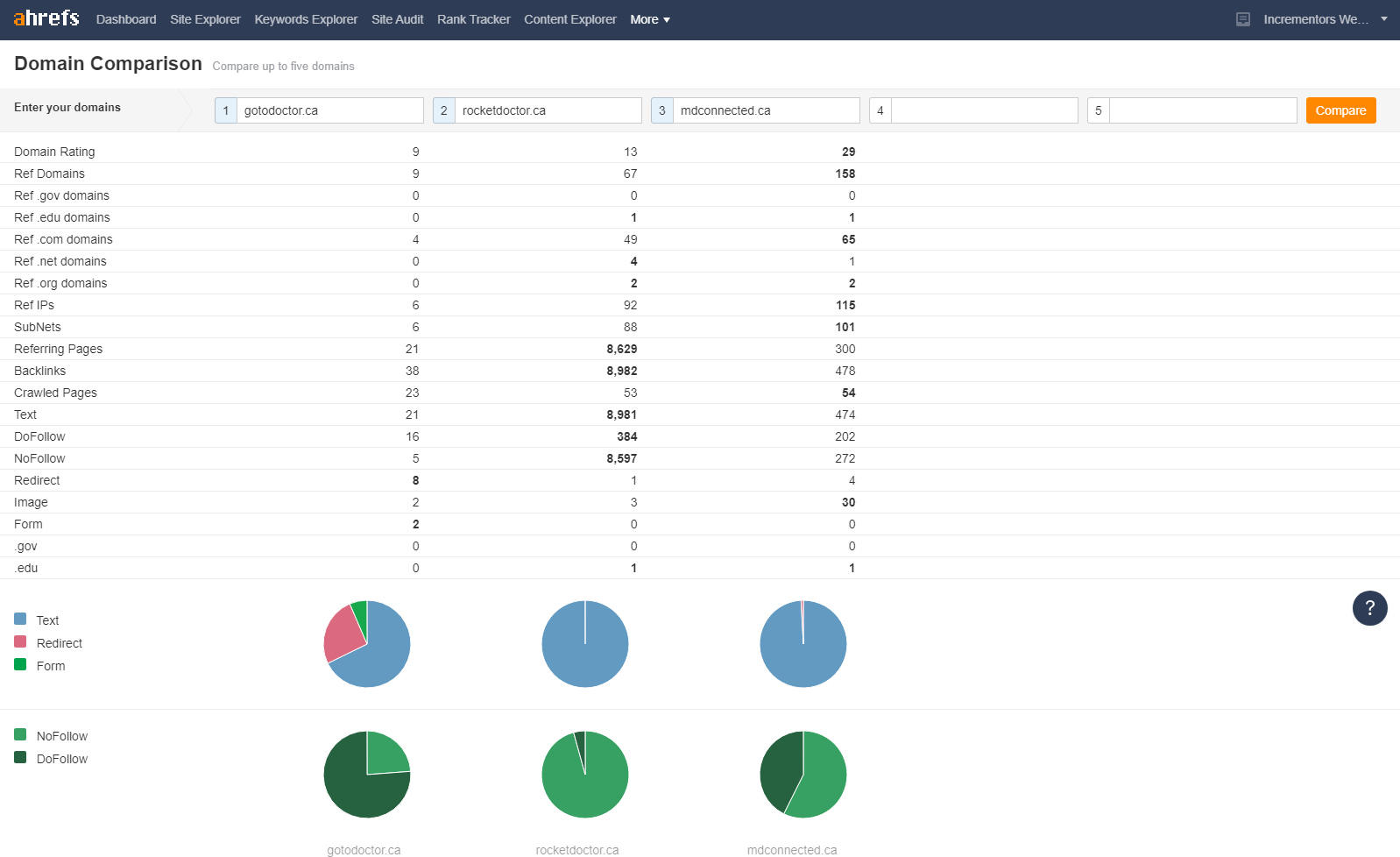1400x857 pixels.
Task: Click rocketdoctor.ca link-type pie chart
Action: (585, 644)
